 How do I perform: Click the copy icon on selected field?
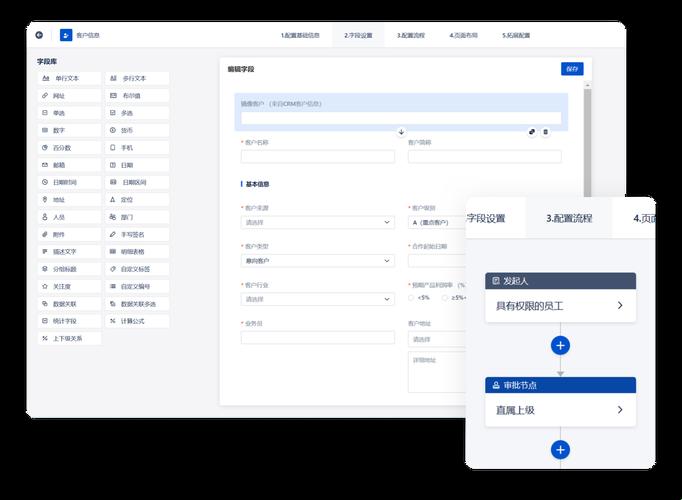click(532, 132)
